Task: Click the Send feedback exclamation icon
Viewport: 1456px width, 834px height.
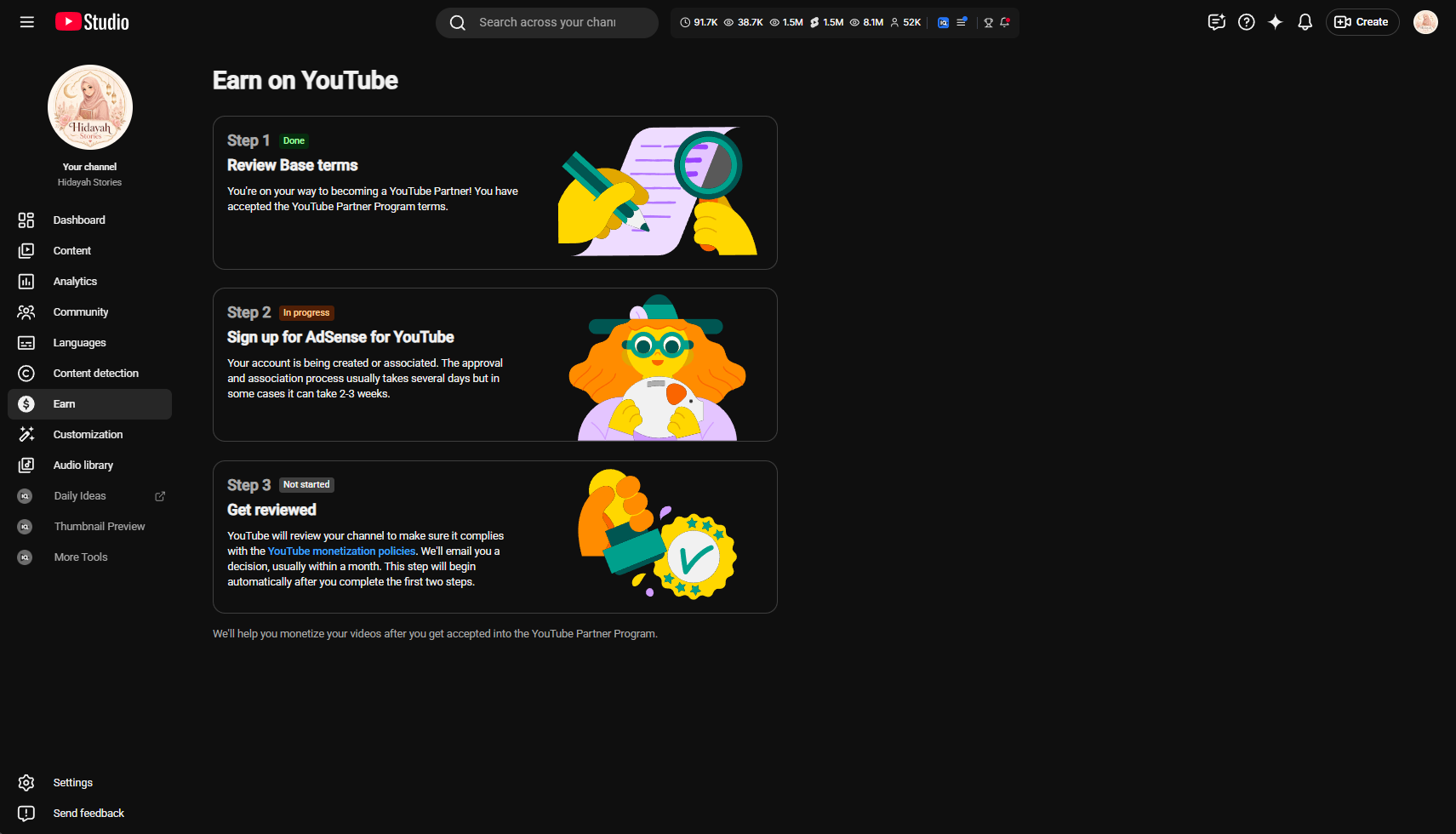Action: tap(26, 814)
